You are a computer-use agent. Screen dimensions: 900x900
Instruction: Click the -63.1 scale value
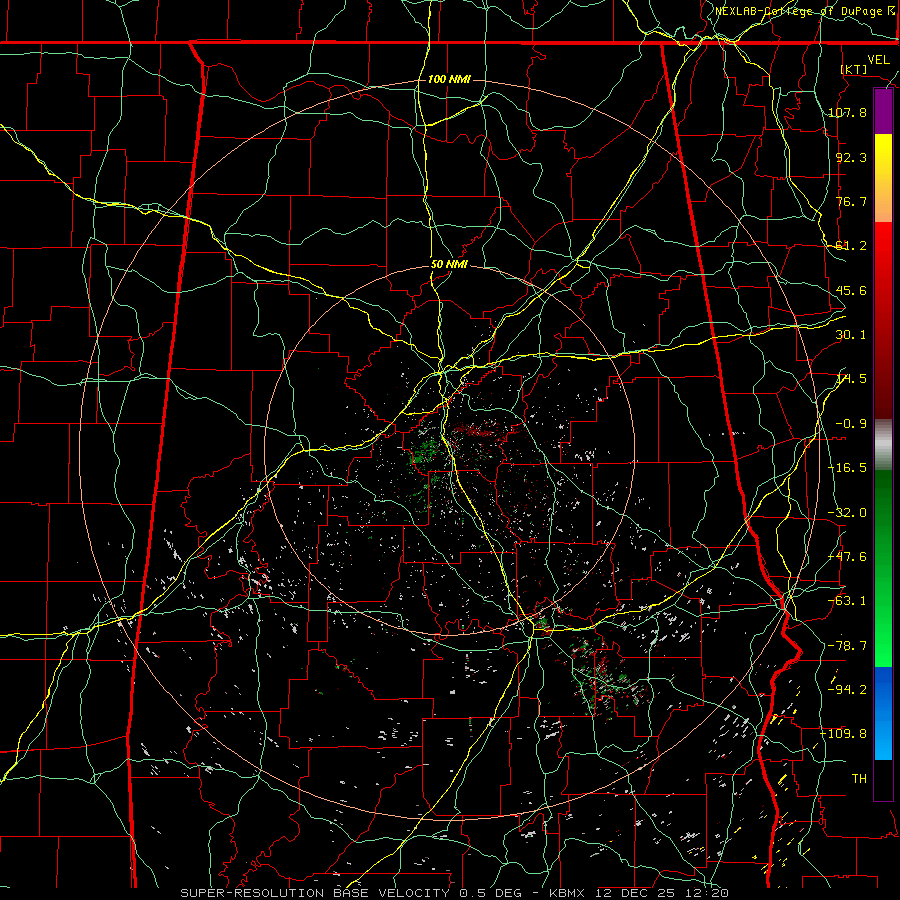tap(847, 601)
